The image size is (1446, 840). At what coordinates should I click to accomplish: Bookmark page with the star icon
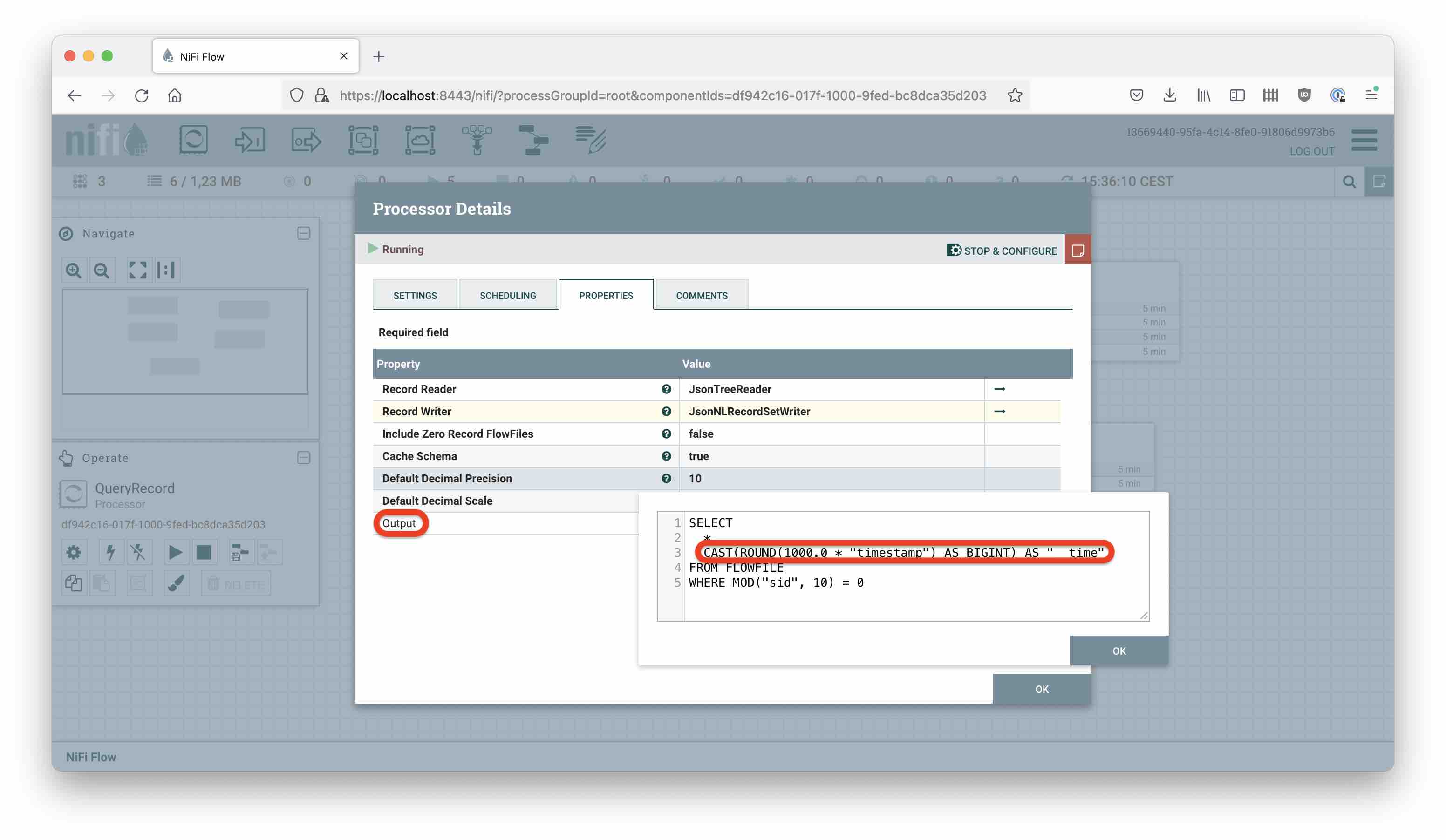[1015, 95]
